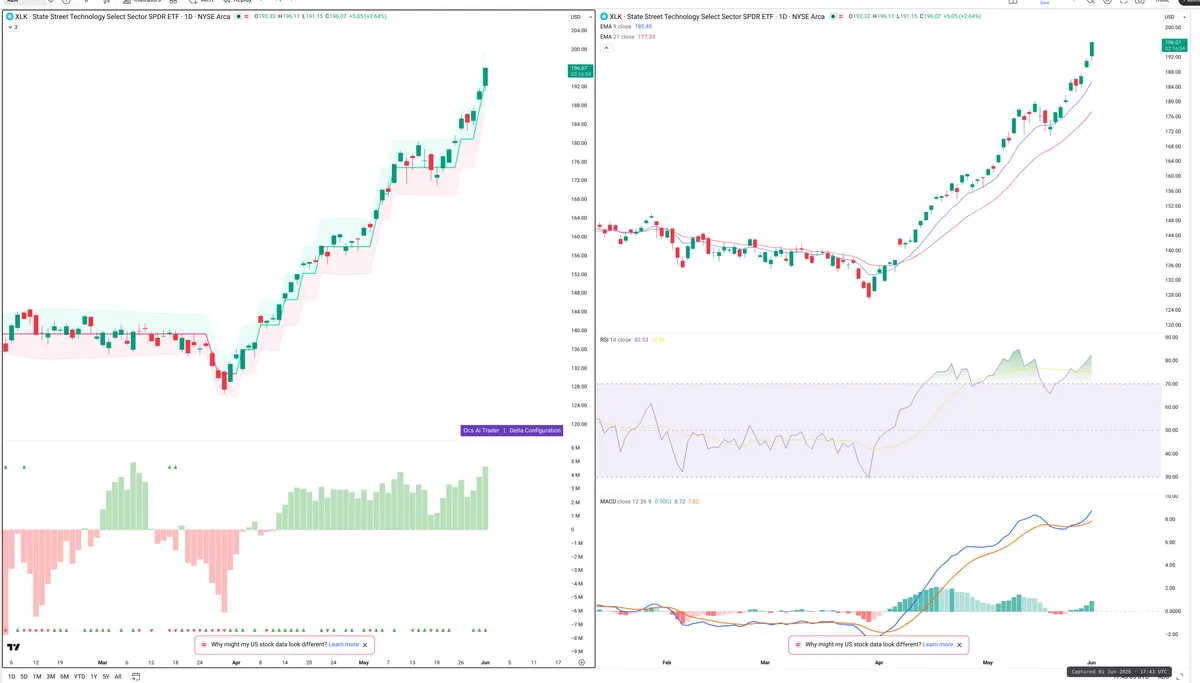Select the All time range
The height and width of the screenshot is (683, 1200).
coord(118,677)
